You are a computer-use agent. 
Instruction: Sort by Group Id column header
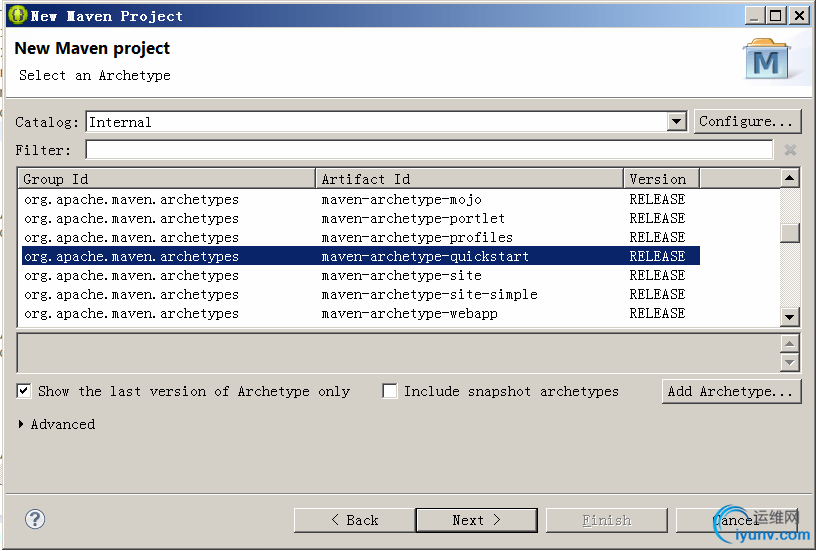pos(166,179)
